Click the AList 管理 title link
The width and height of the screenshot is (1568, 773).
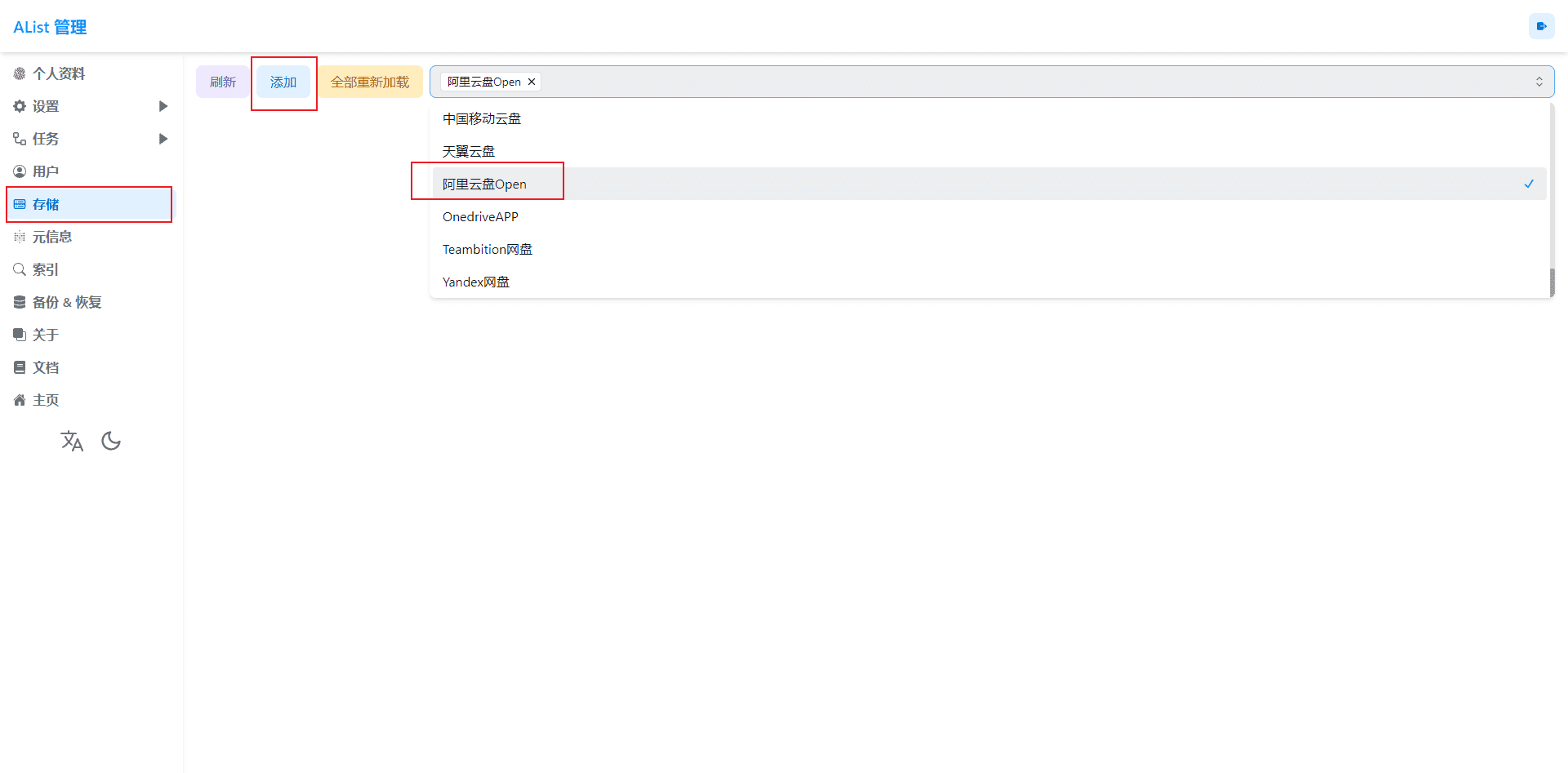[50, 27]
